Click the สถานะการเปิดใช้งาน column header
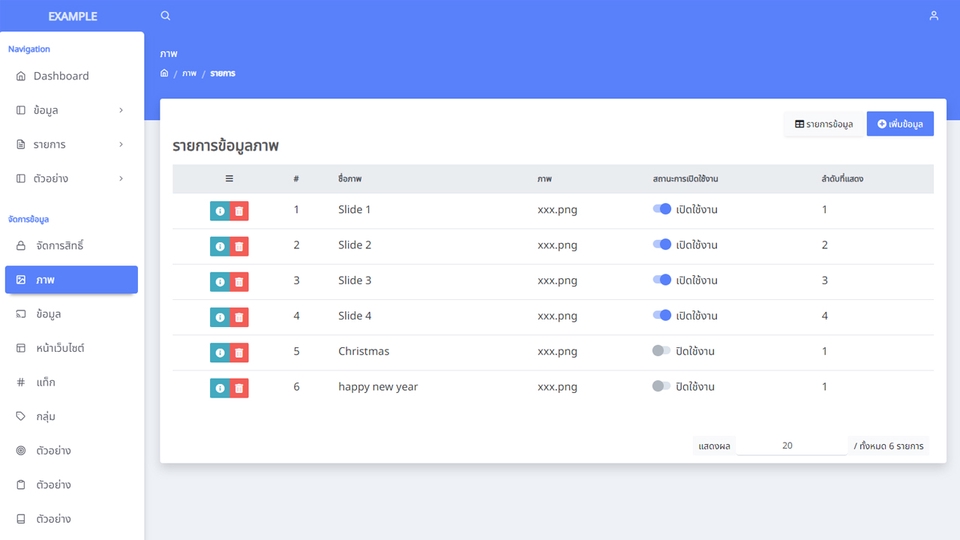The width and height of the screenshot is (960, 540). [x=685, y=179]
